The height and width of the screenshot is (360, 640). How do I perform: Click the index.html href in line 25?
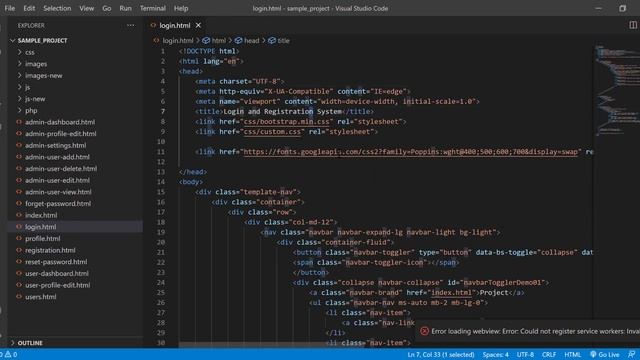[451, 293]
